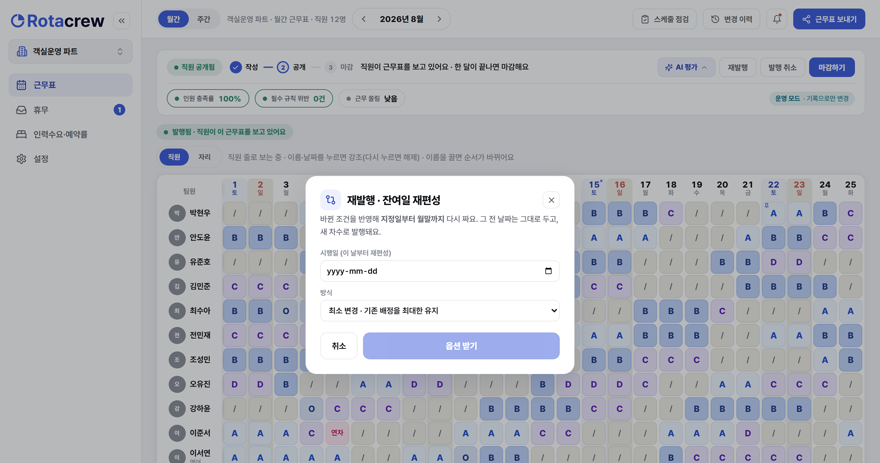Expand the 객실운영 파트 team selector

click(71, 52)
